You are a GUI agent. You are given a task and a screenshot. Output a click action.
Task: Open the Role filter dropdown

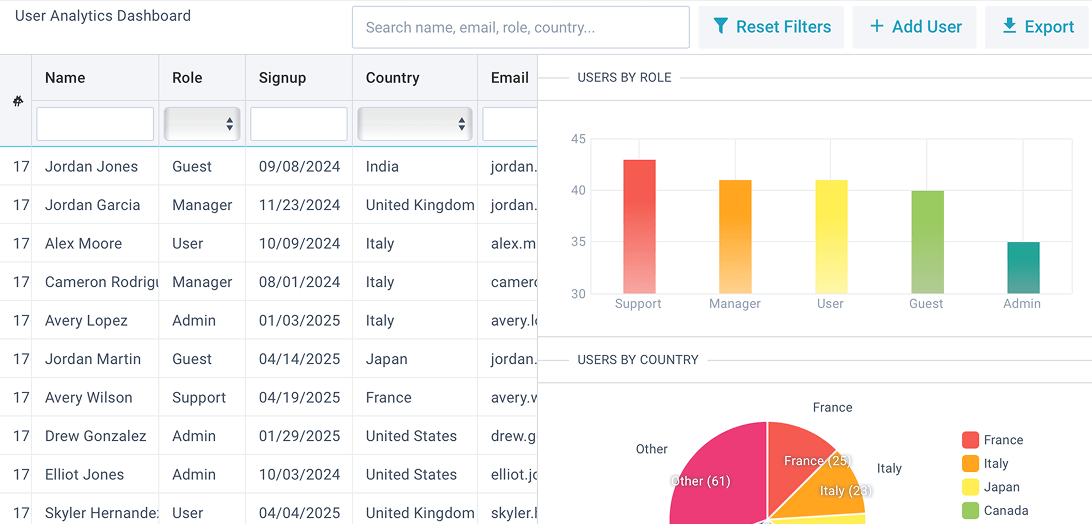point(202,124)
